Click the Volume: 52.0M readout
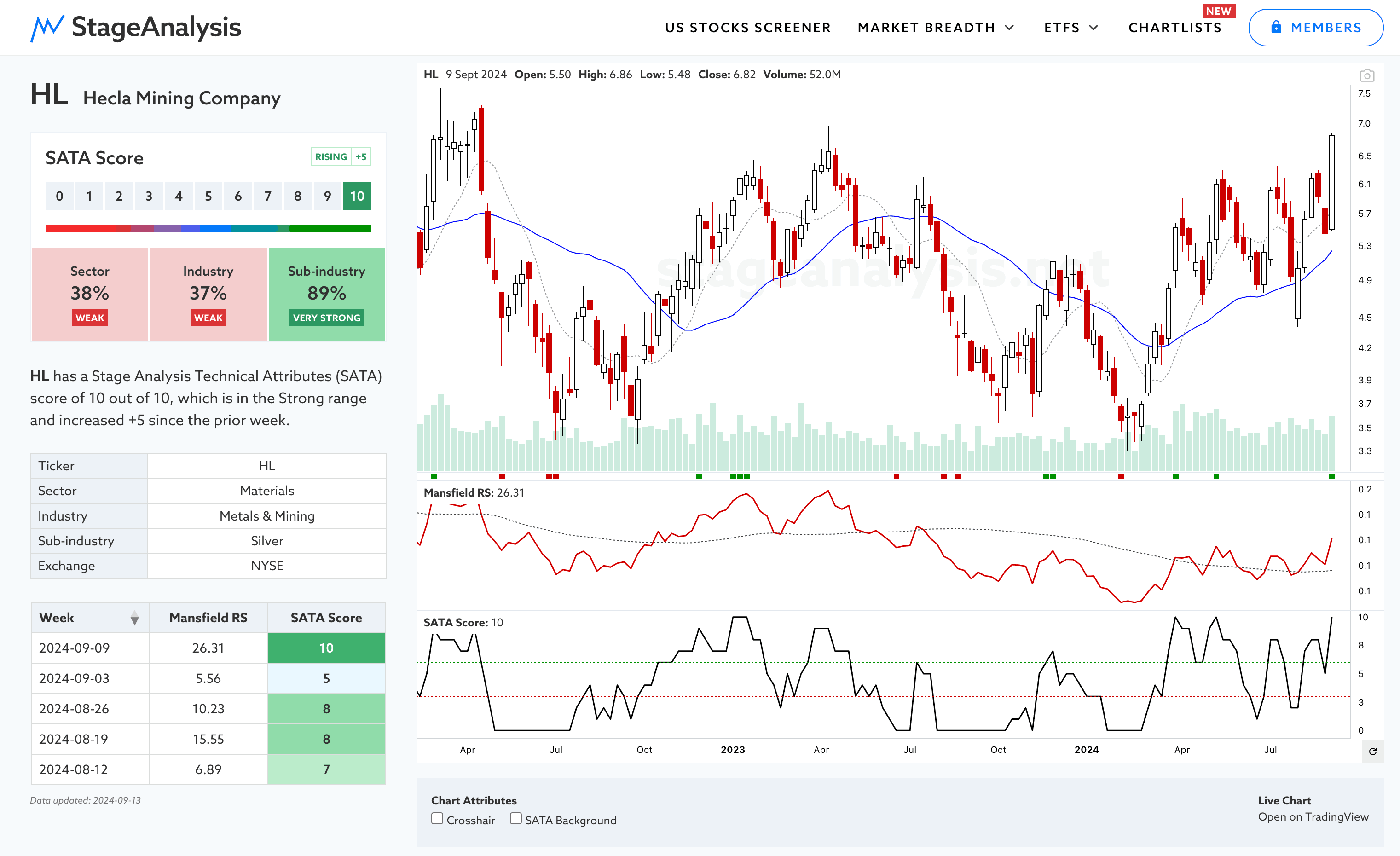1400x856 pixels. pos(802,75)
